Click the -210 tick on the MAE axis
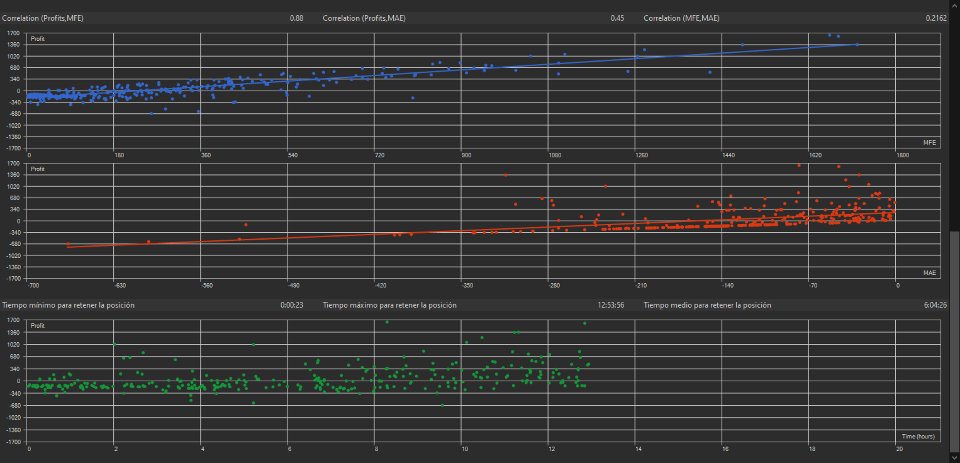This screenshot has width=960, height=463. pyautogui.click(x=641, y=285)
